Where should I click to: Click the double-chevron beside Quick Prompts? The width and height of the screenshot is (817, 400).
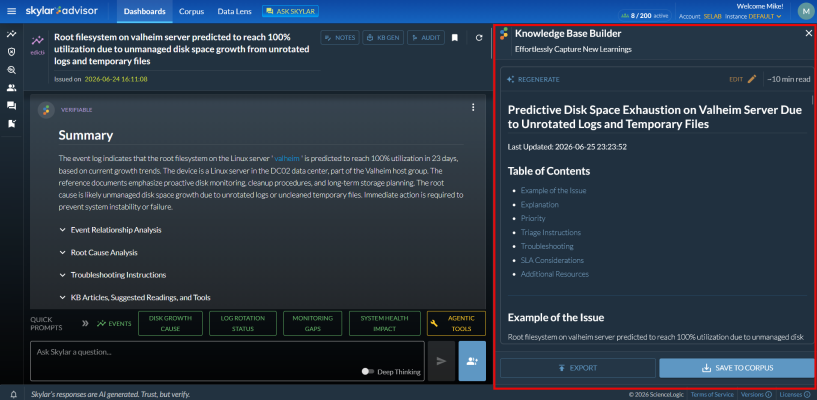pos(85,323)
